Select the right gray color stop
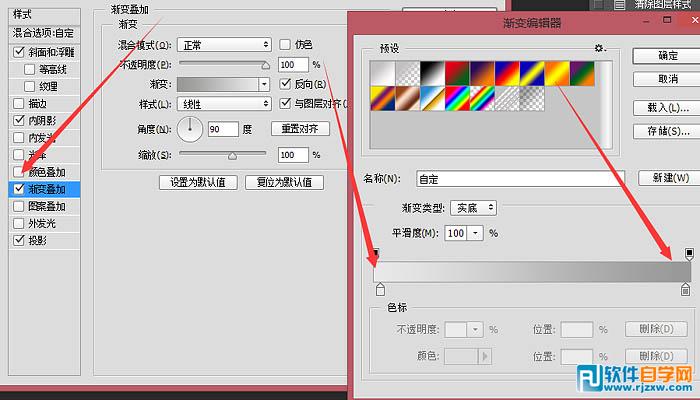The height and width of the screenshot is (400, 700). tap(685, 289)
